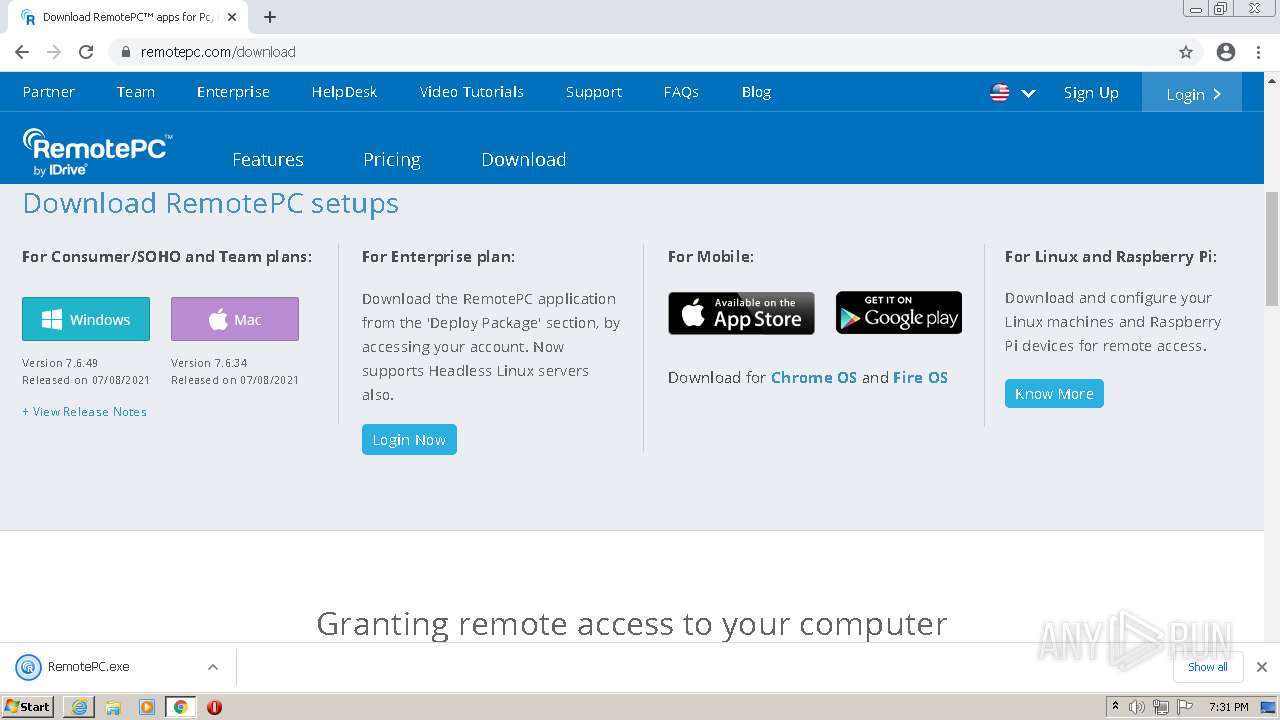
Task: Switch to Chrome in the taskbar
Action: pos(181,707)
